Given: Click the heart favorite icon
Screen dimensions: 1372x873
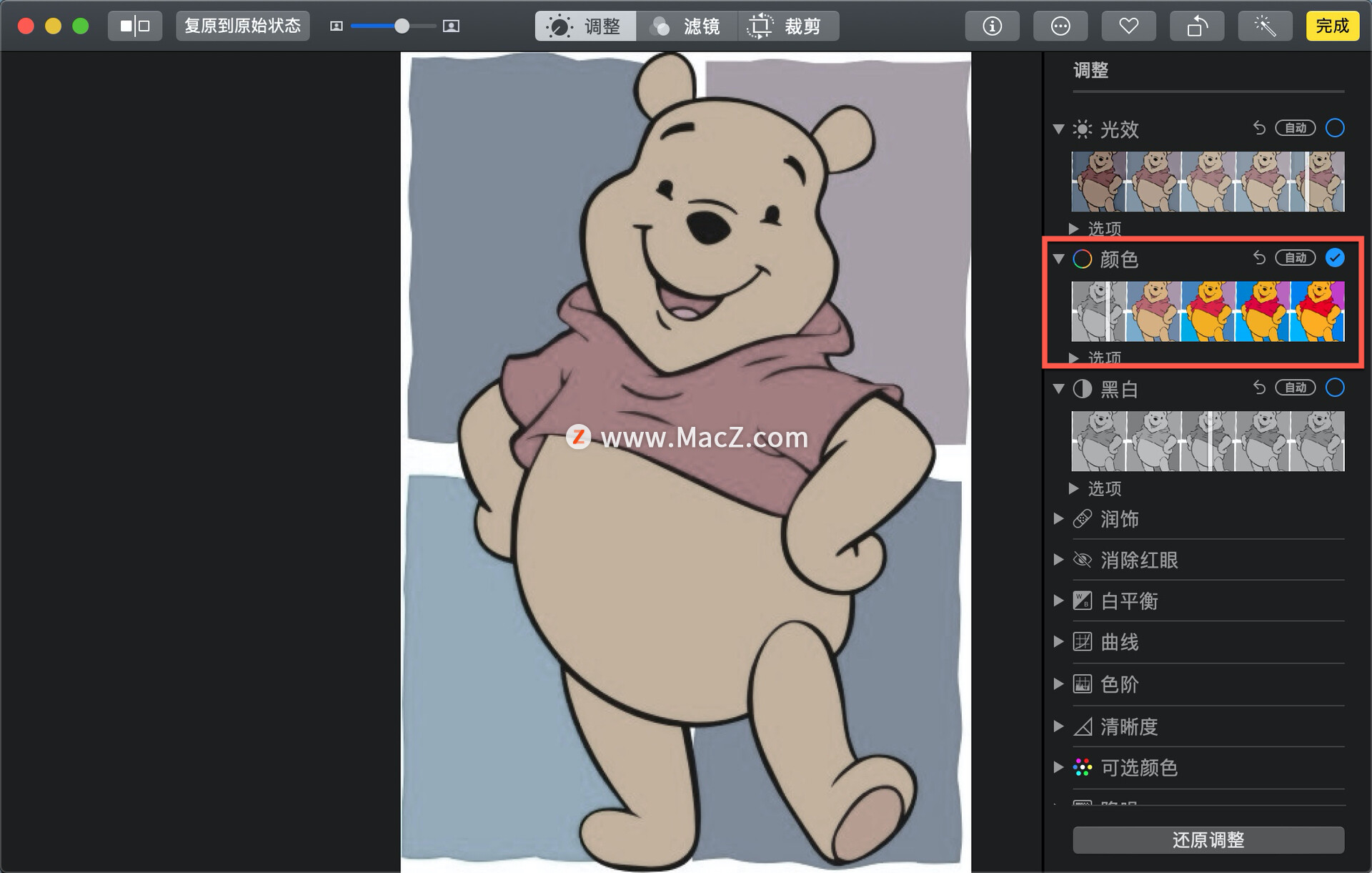Looking at the screenshot, I should 1128,26.
